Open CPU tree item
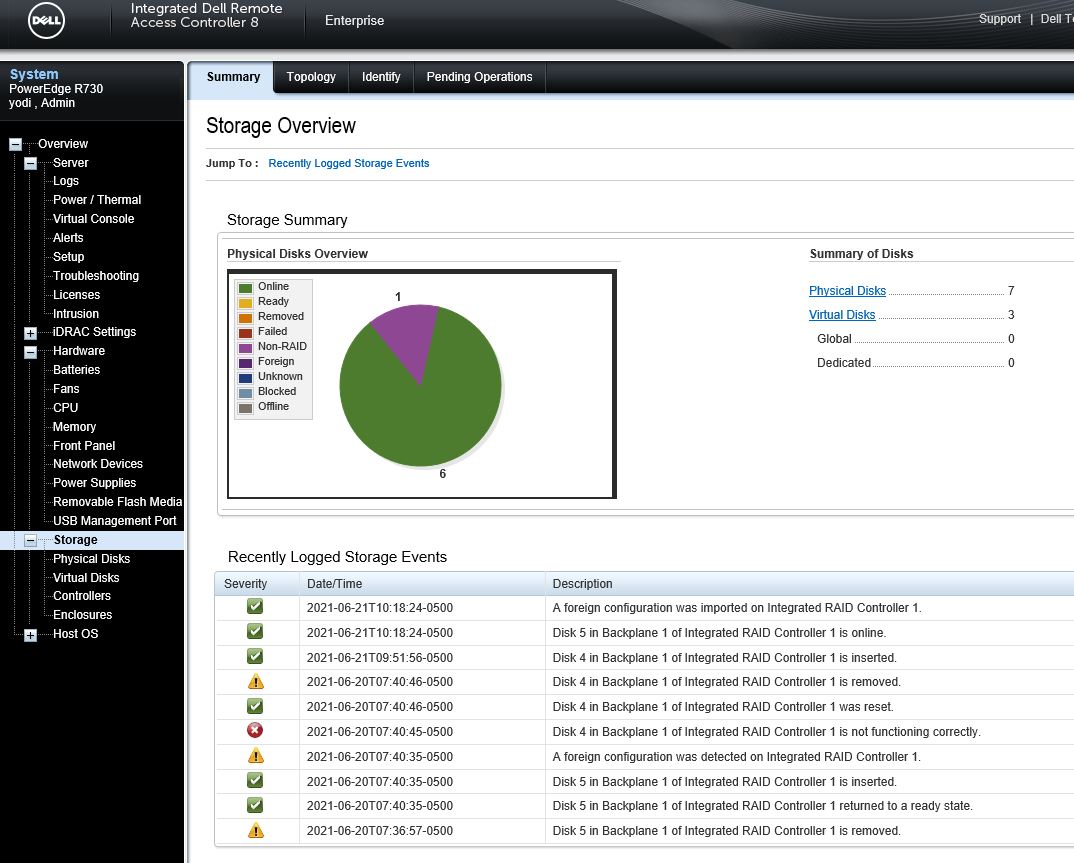1074x863 pixels. click(x=66, y=408)
